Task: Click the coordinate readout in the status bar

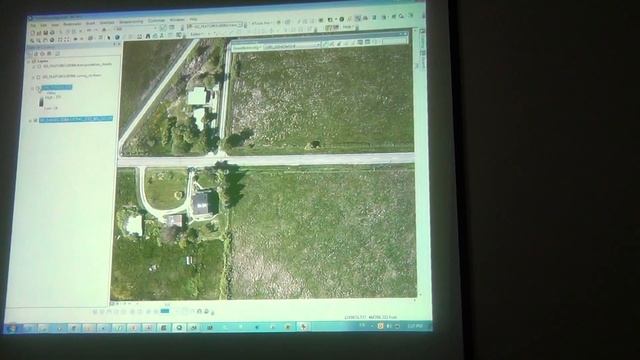Action: click(371, 317)
